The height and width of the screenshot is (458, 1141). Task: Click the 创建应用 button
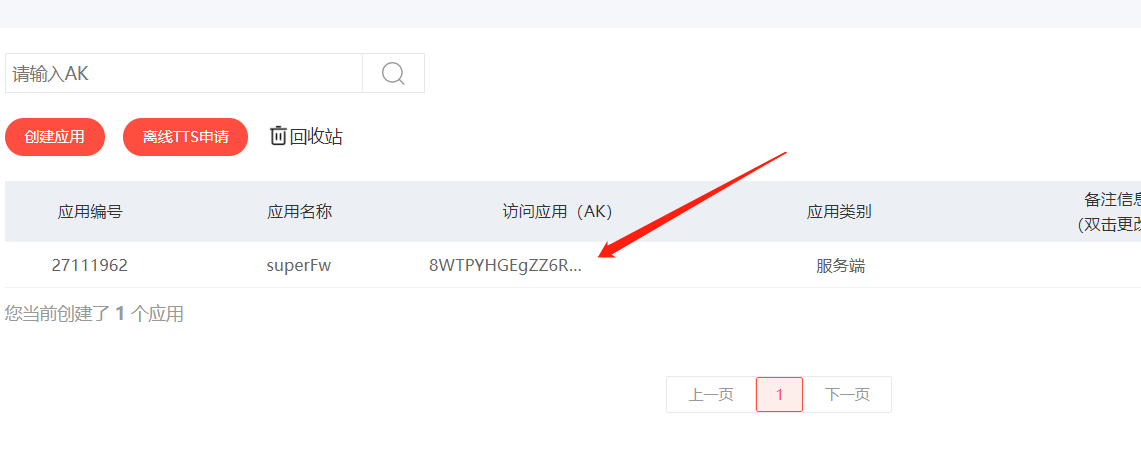(55, 137)
